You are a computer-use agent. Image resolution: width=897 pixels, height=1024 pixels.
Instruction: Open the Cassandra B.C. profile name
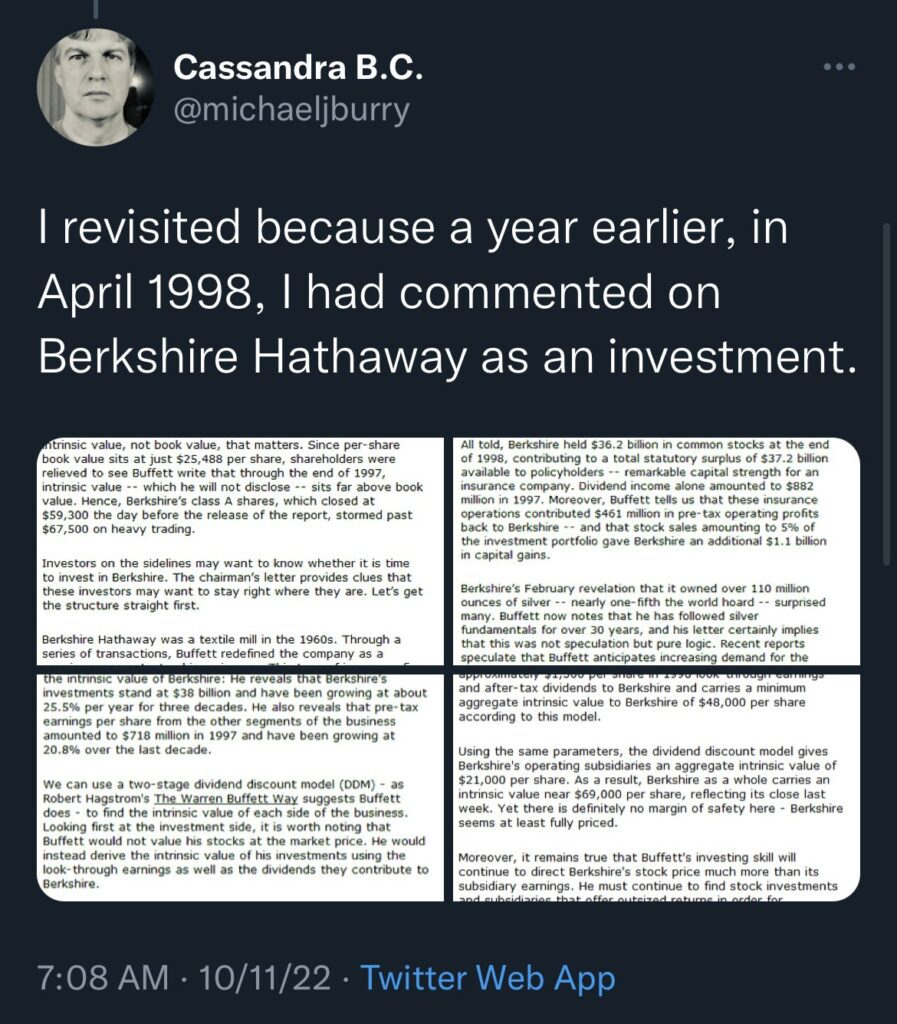tap(298, 68)
